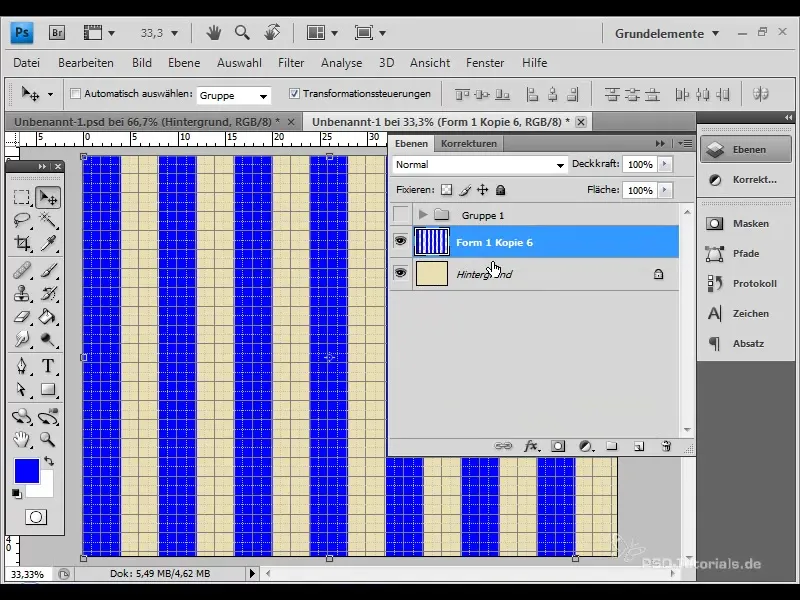
Task: Create new adjustment layer
Action: 586,446
